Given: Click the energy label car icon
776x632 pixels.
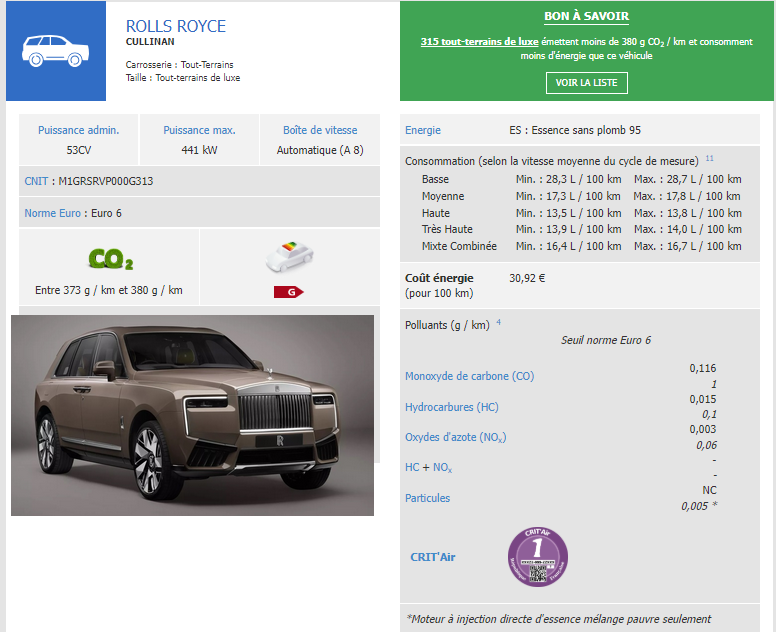Looking at the screenshot, I should [x=290, y=256].
